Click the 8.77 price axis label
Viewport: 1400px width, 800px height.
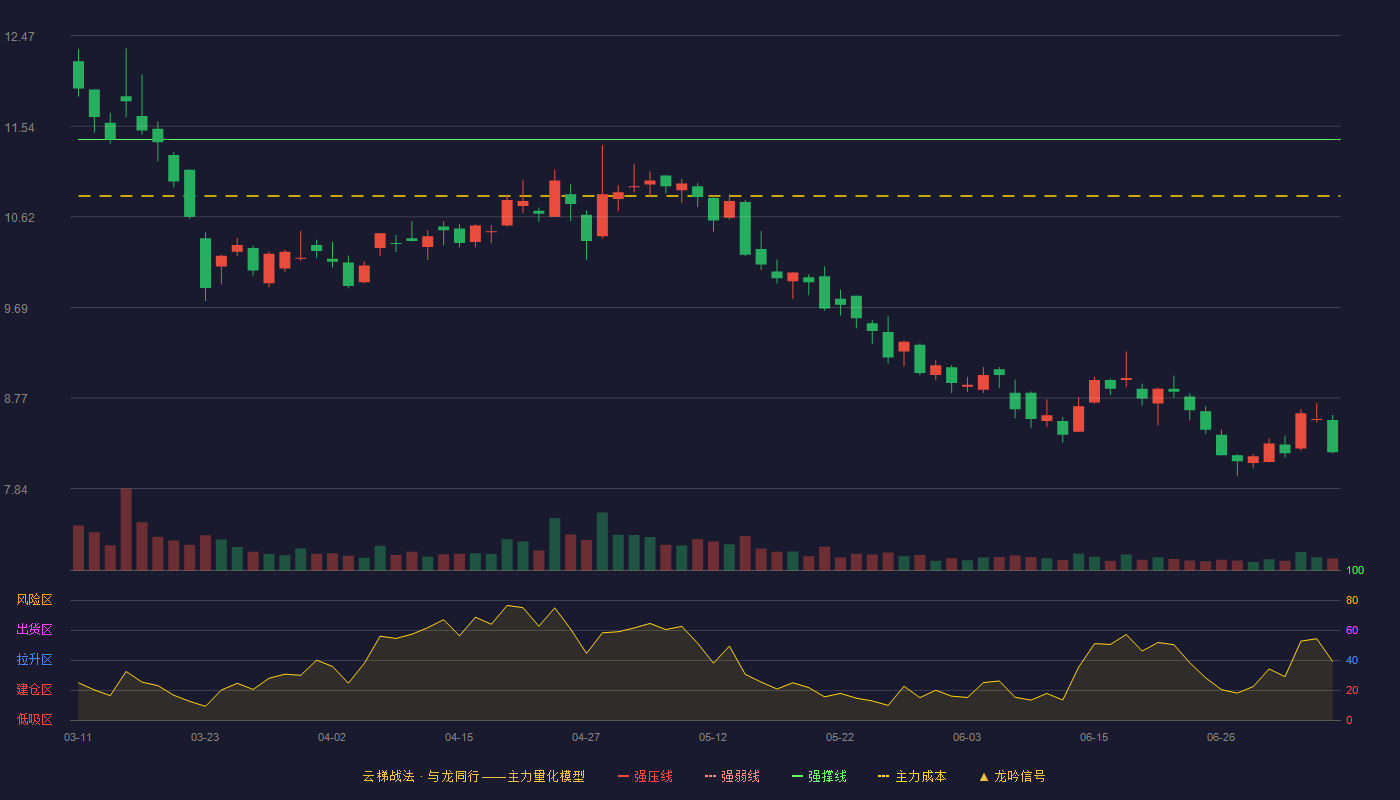pos(16,399)
